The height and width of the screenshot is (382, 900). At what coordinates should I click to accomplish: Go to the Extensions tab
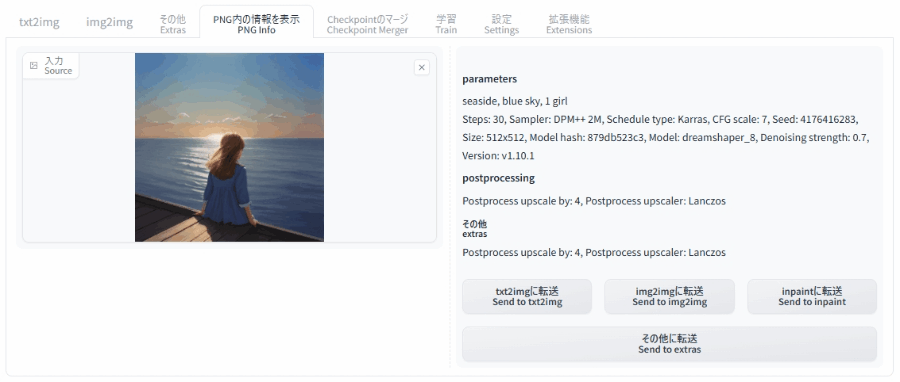point(569,24)
